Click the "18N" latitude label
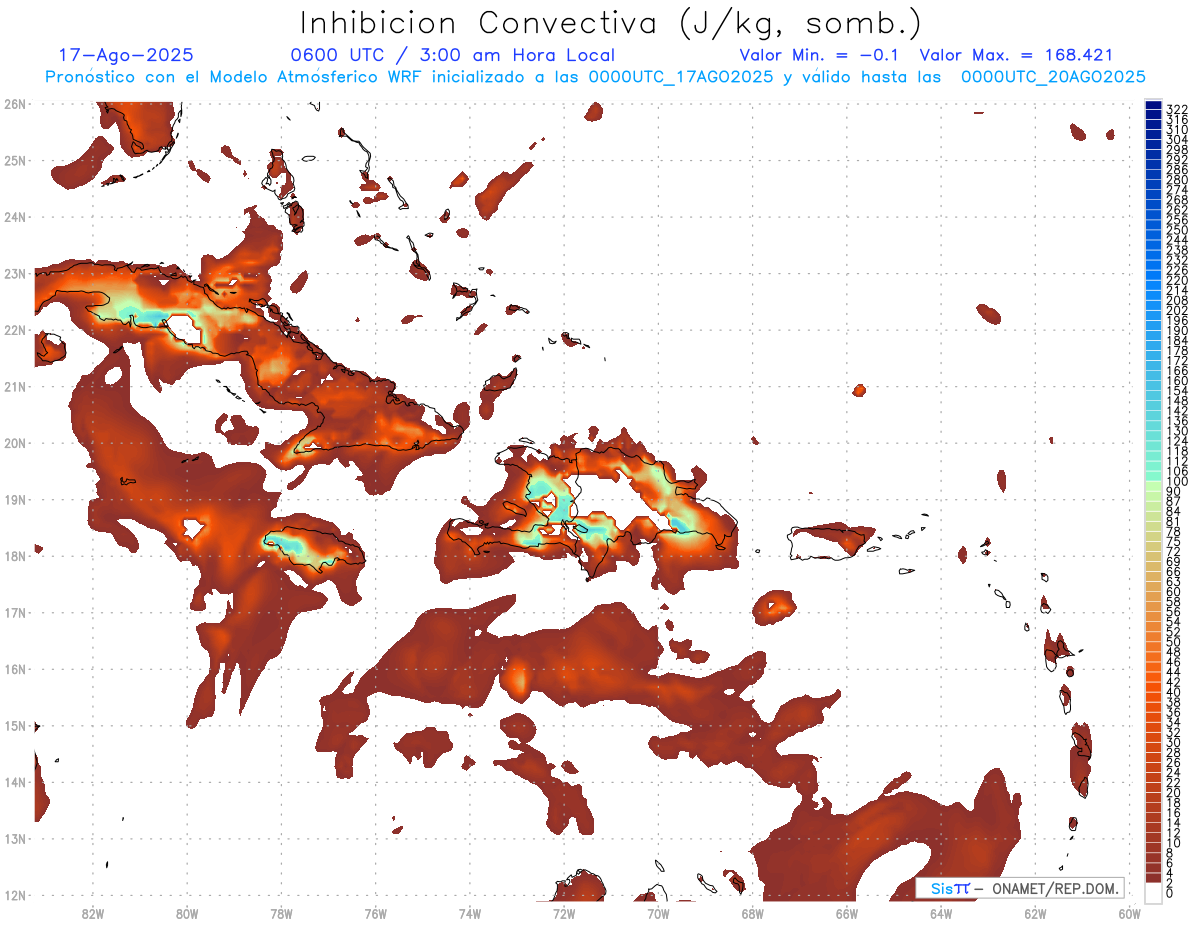Screen dimensions: 1200x927 (x=15, y=556)
